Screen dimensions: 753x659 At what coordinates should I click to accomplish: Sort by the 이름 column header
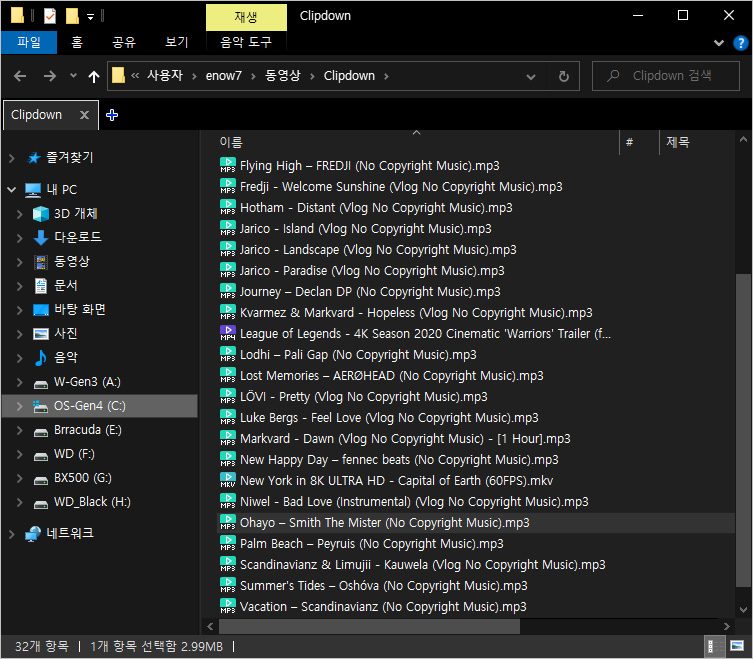tap(231, 142)
